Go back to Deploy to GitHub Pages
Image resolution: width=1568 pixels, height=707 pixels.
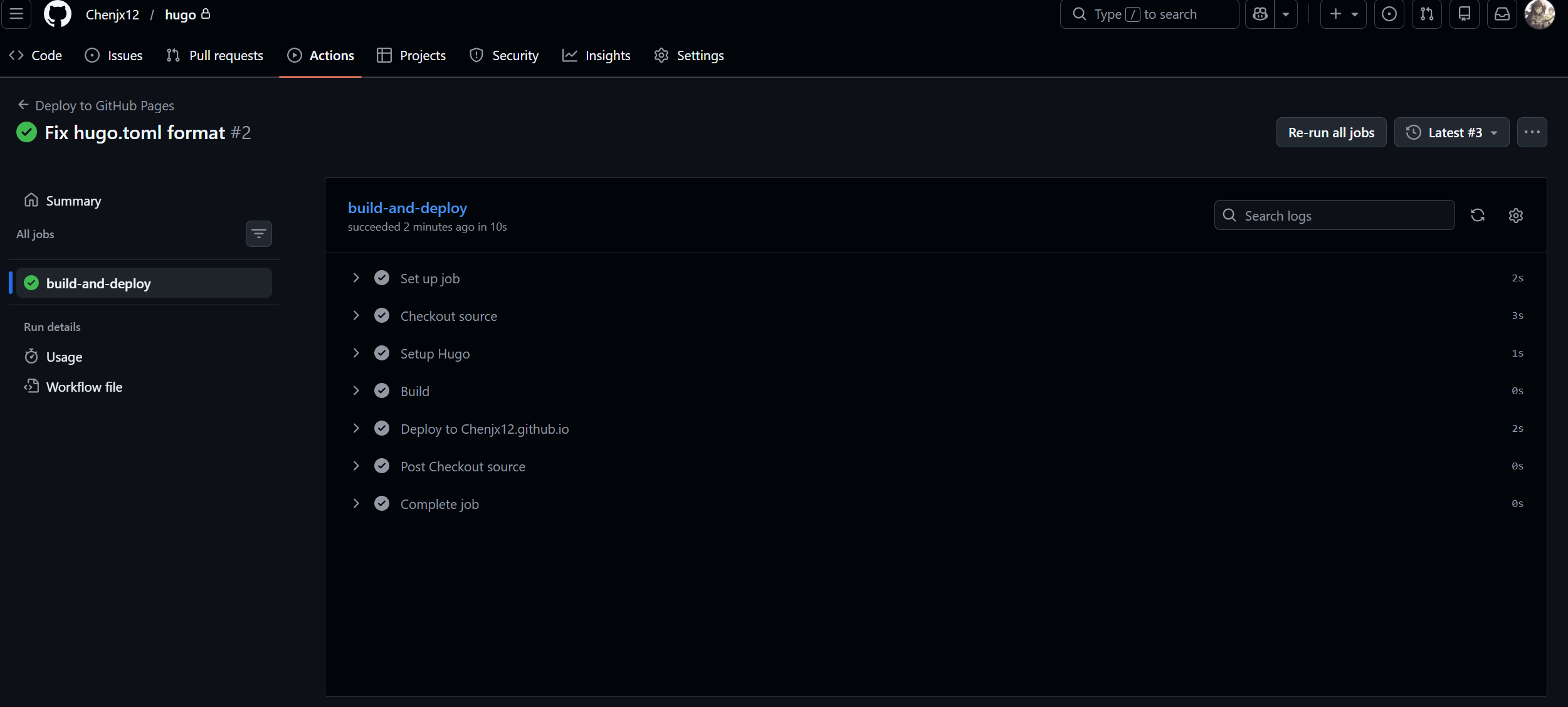coord(96,105)
